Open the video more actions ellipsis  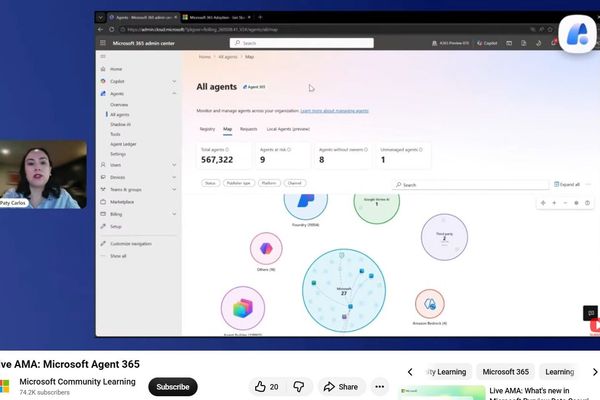click(x=380, y=387)
